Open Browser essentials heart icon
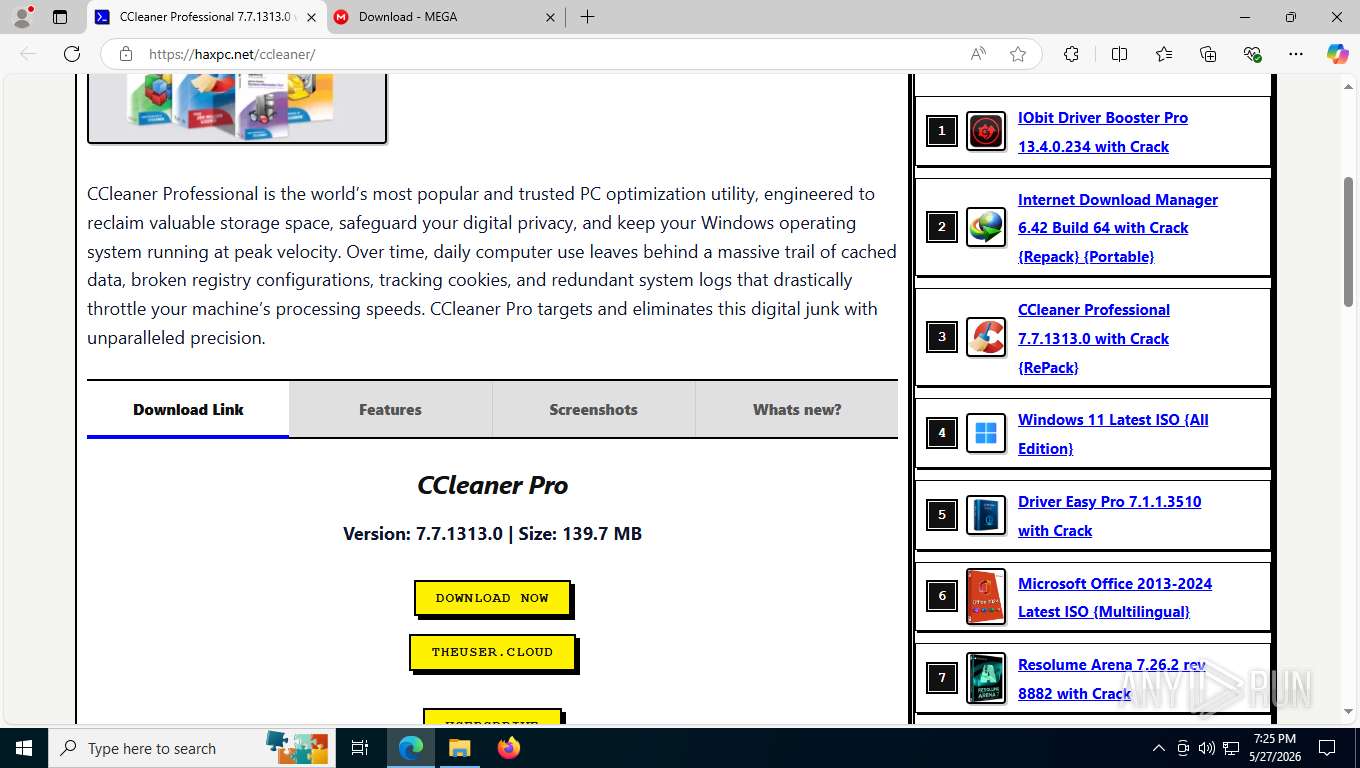The width and height of the screenshot is (1360, 768). (x=1252, y=54)
